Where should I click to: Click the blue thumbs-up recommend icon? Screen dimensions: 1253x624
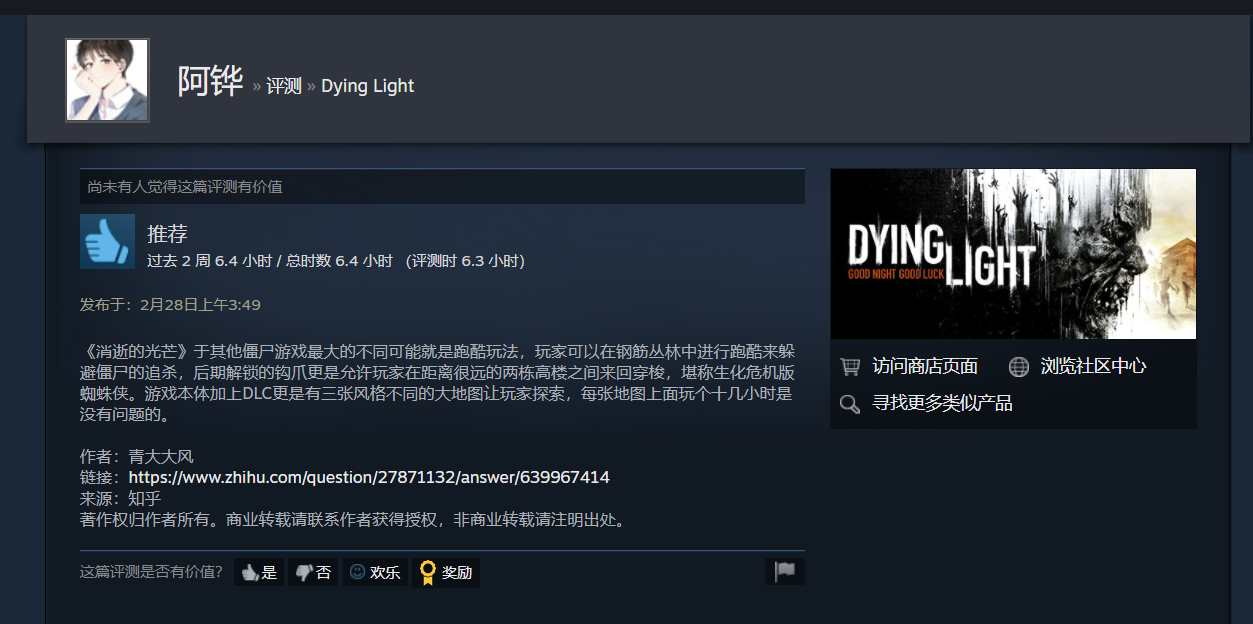click(x=107, y=242)
